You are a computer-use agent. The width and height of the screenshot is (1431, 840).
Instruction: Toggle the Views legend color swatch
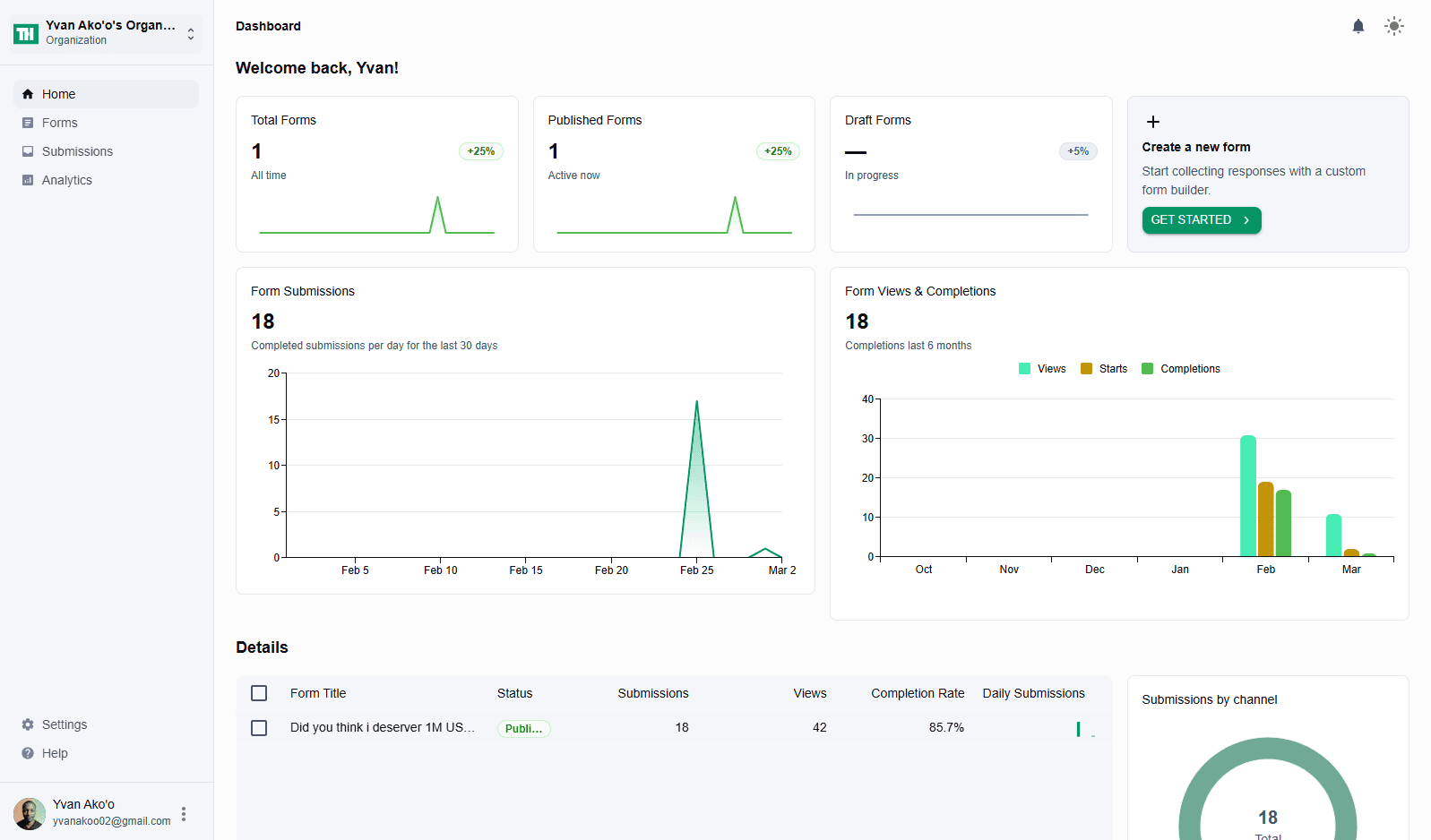coord(1024,369)
